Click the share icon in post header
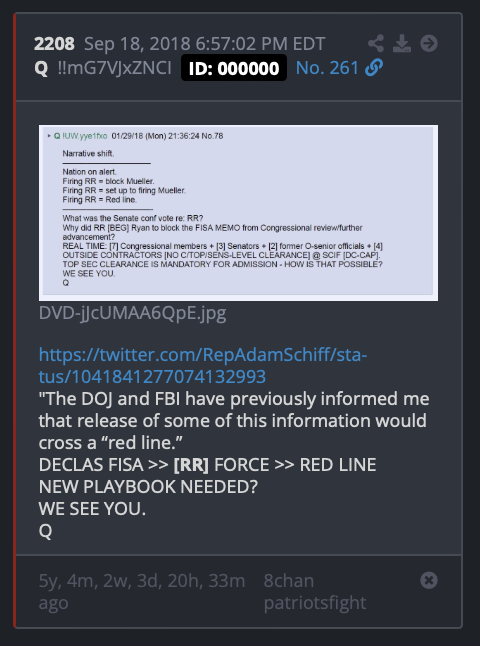This screenshot has width=480, height=646. click(x=376, y=43)
